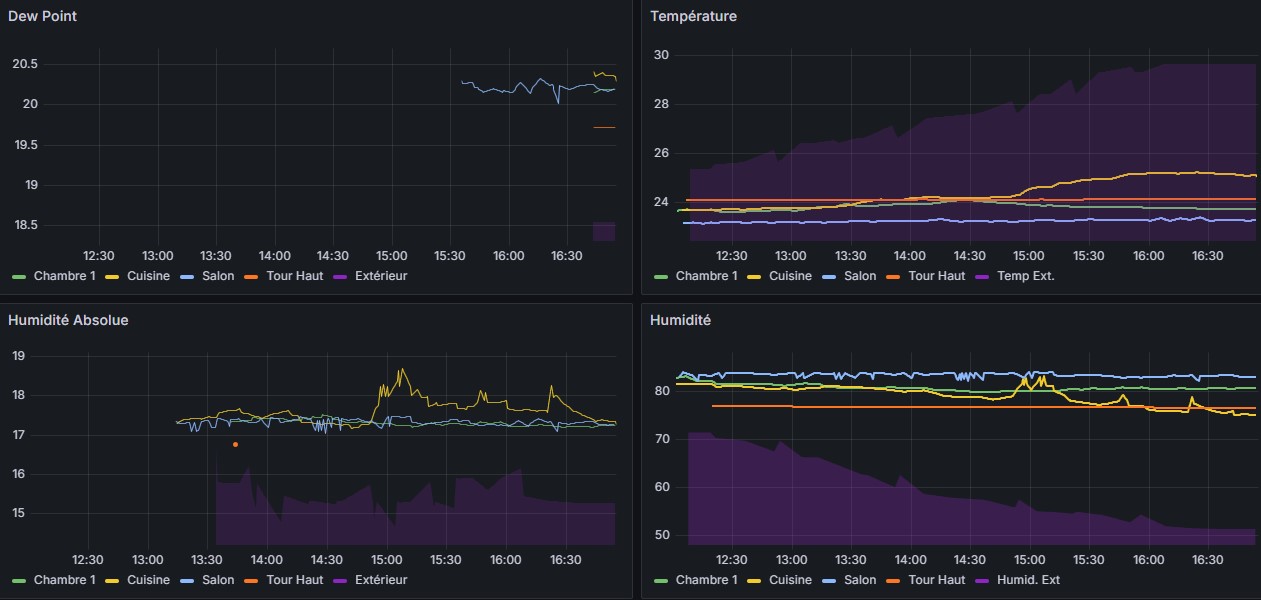Click green Chambre 1 swatch in Dew Point legend
The height and width of the screenshot is (600, 1261).
coord(19,275)
